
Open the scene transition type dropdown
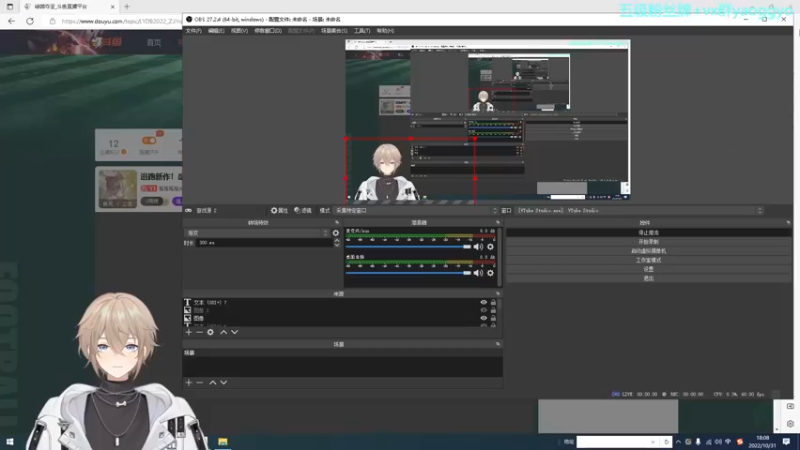tap(257, 233)
